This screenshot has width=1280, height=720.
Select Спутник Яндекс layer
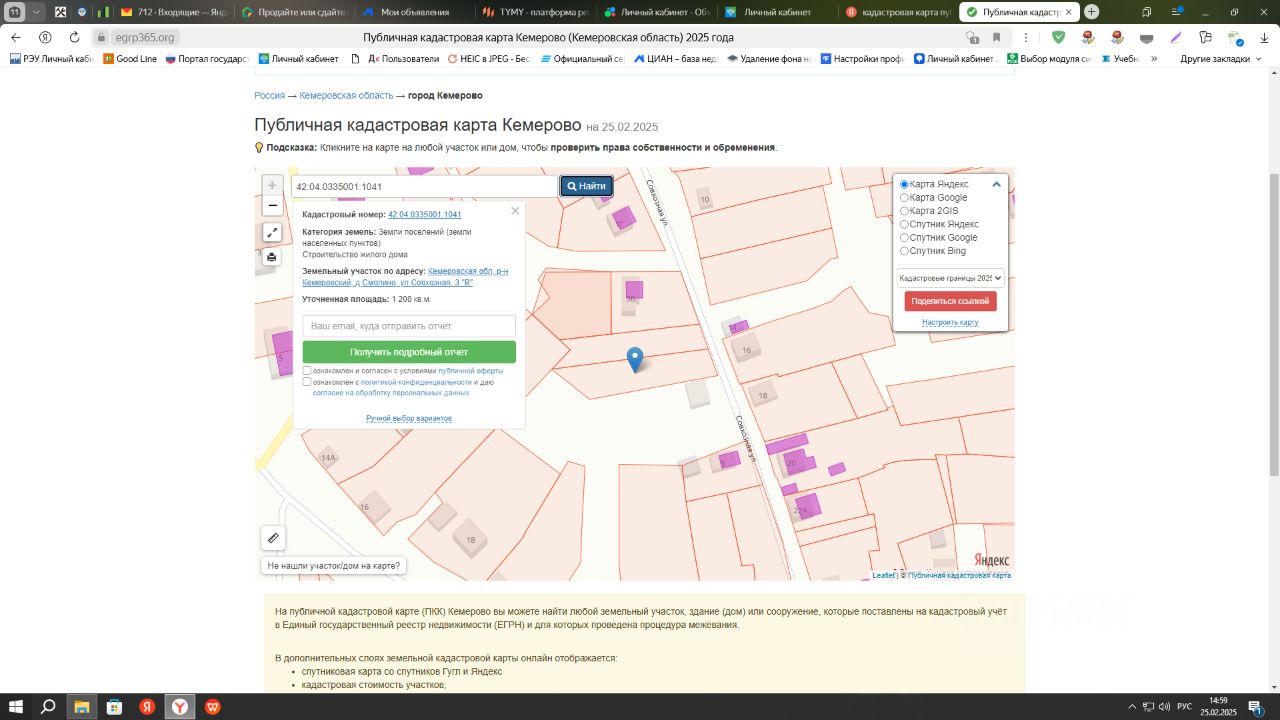[x=904, y=224]
